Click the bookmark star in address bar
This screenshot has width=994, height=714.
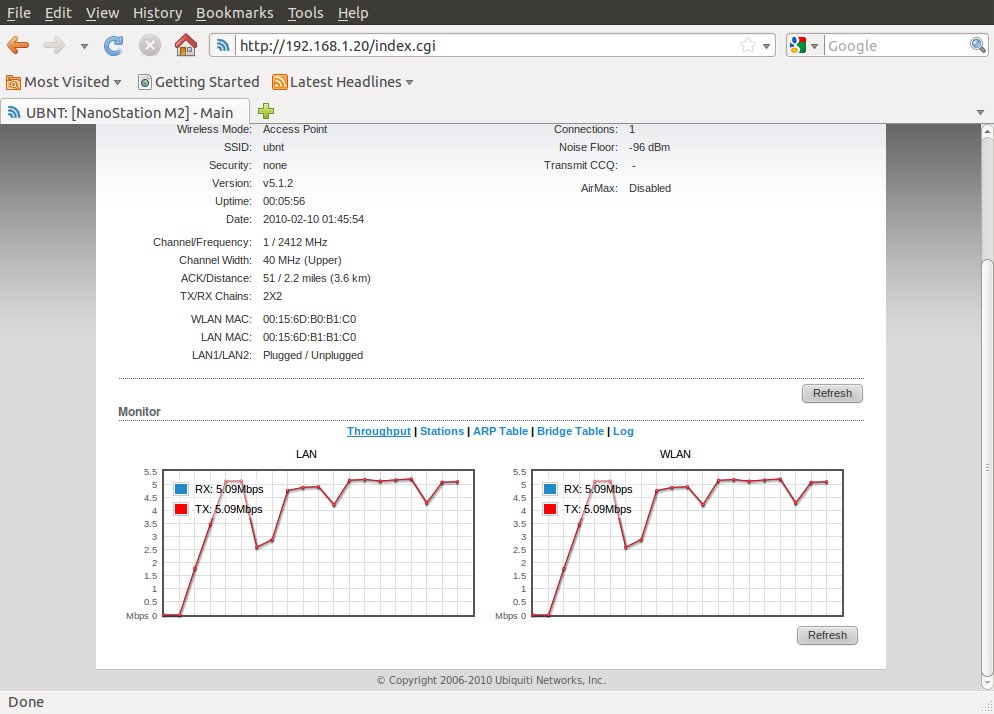coord(747,45)
